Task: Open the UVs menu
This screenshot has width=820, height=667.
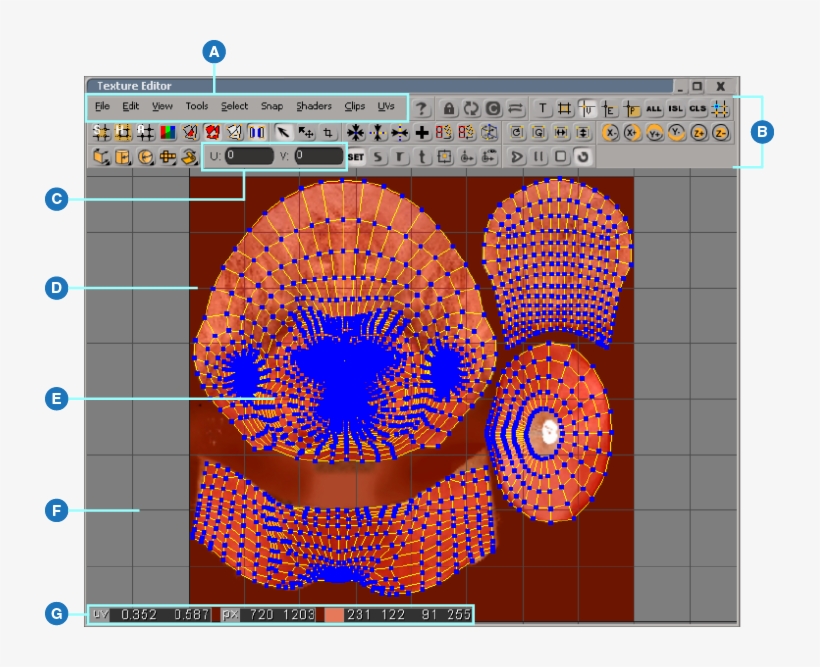Action: pyautogui.click(x=386, y=106)
